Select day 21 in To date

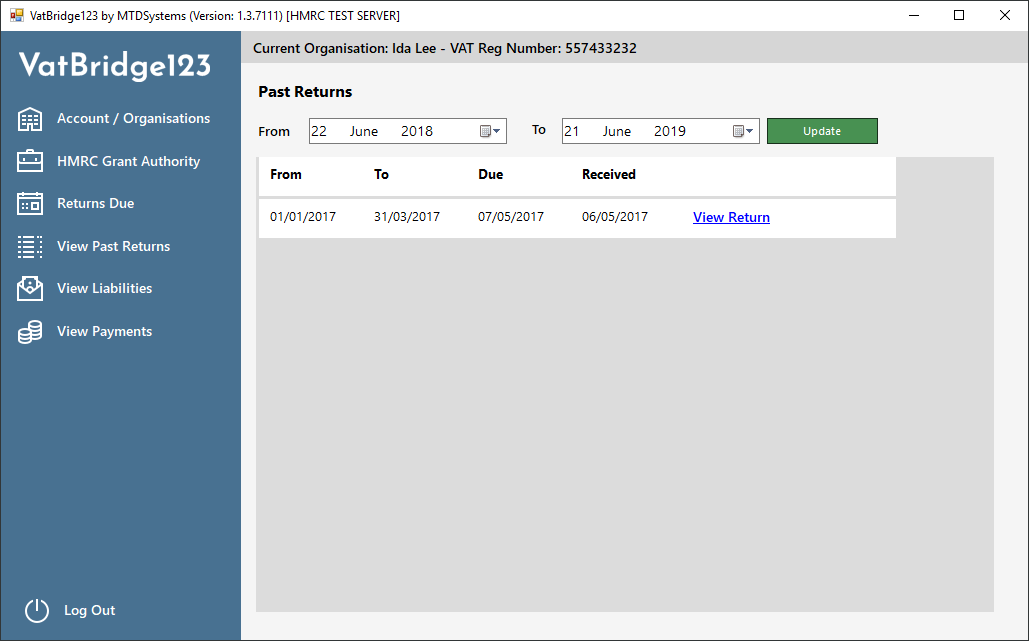572,131
